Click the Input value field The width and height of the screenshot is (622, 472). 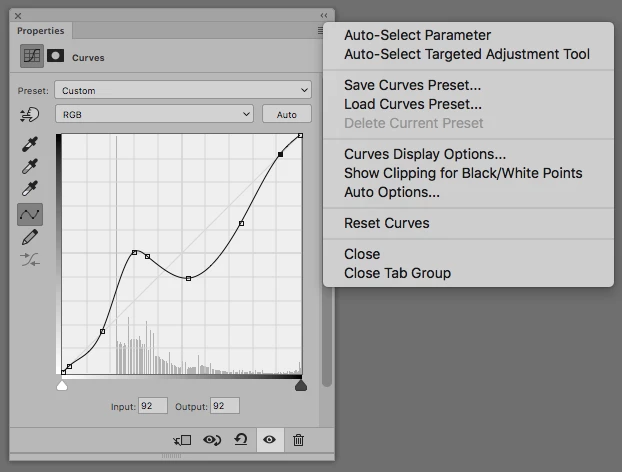click(x=153, y=406)
